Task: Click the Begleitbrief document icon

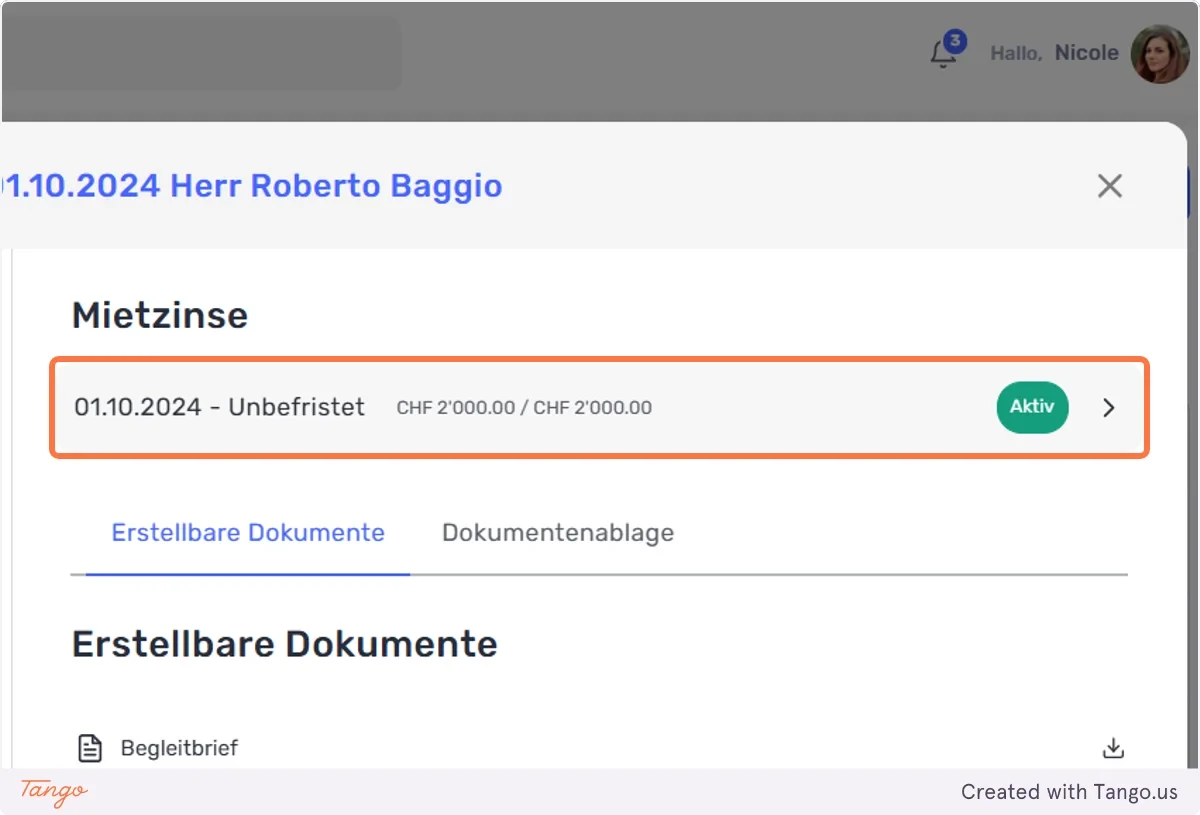Action: click(x=90, y=748)
